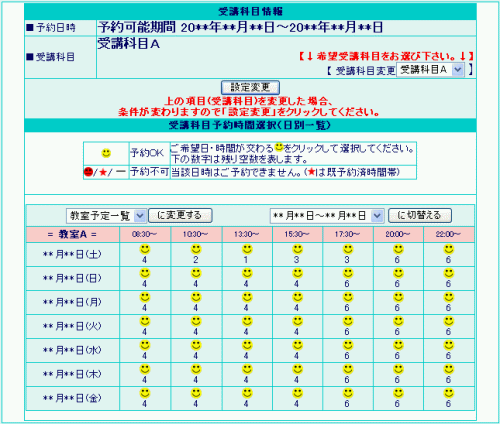The width and height of the screenshot is (500, 424).
Task: Click the Friday (金) date row label
Action: pyautogui.click(x=72, y=398)
